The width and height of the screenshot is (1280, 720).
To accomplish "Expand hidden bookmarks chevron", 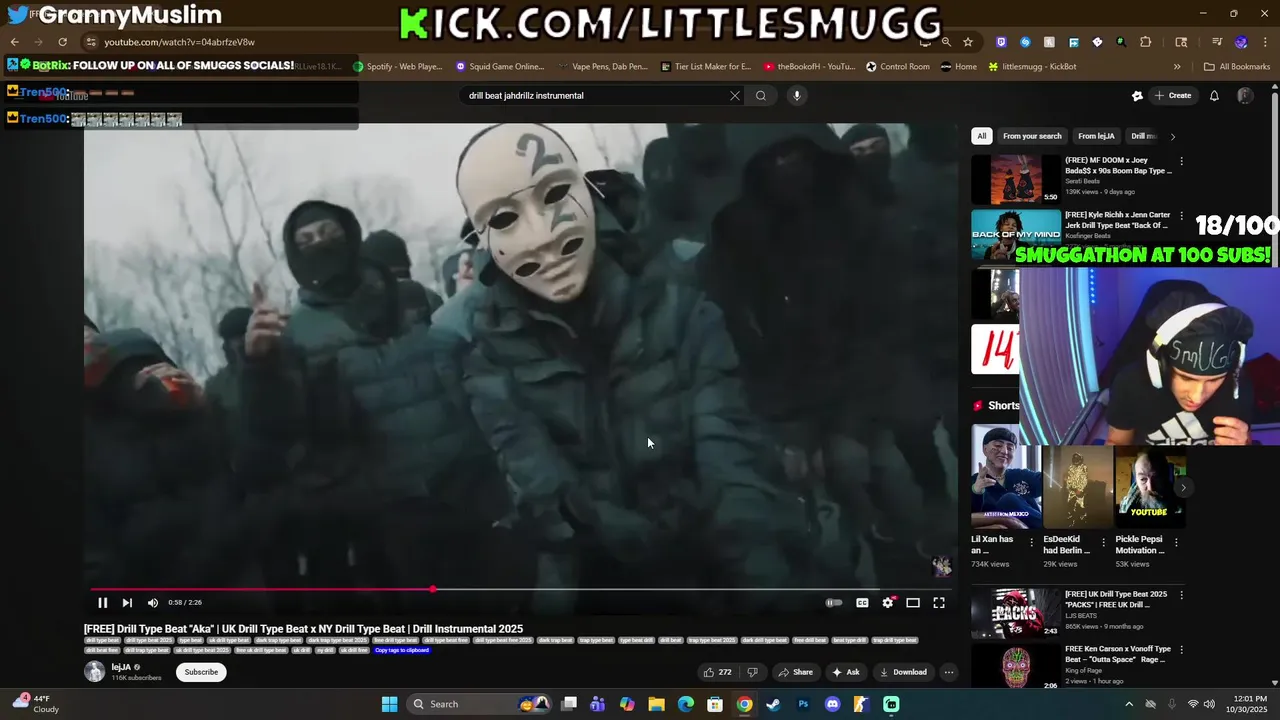I will coord(1177,67).
